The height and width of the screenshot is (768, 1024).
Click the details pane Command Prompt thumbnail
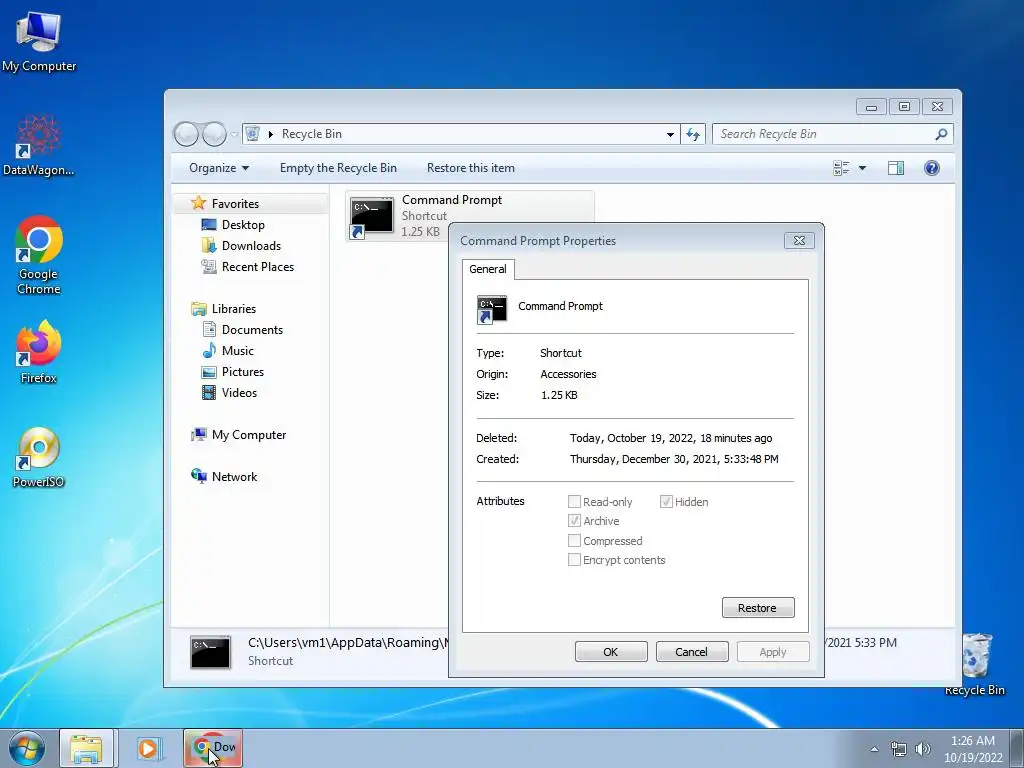pyautogui.click(x=210, y=652)
